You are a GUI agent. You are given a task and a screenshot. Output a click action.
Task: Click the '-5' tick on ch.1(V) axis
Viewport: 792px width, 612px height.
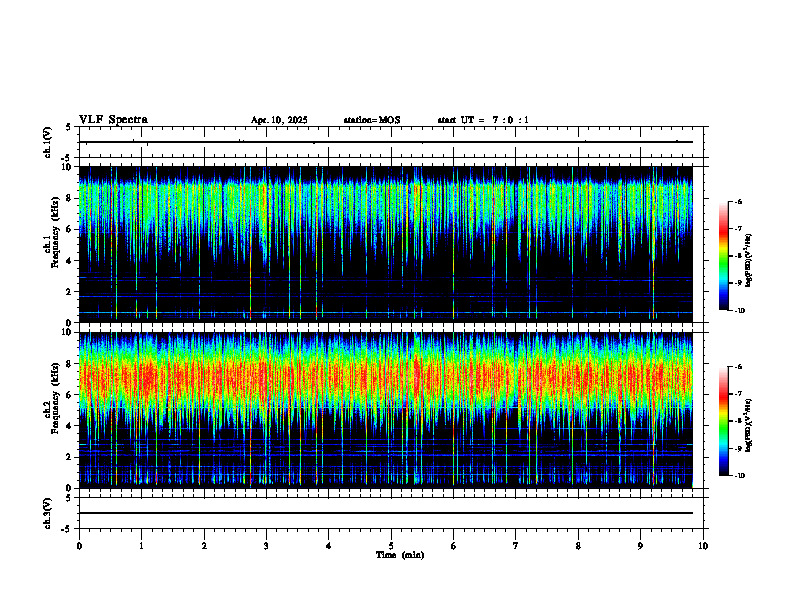click(x=66, y=158)
